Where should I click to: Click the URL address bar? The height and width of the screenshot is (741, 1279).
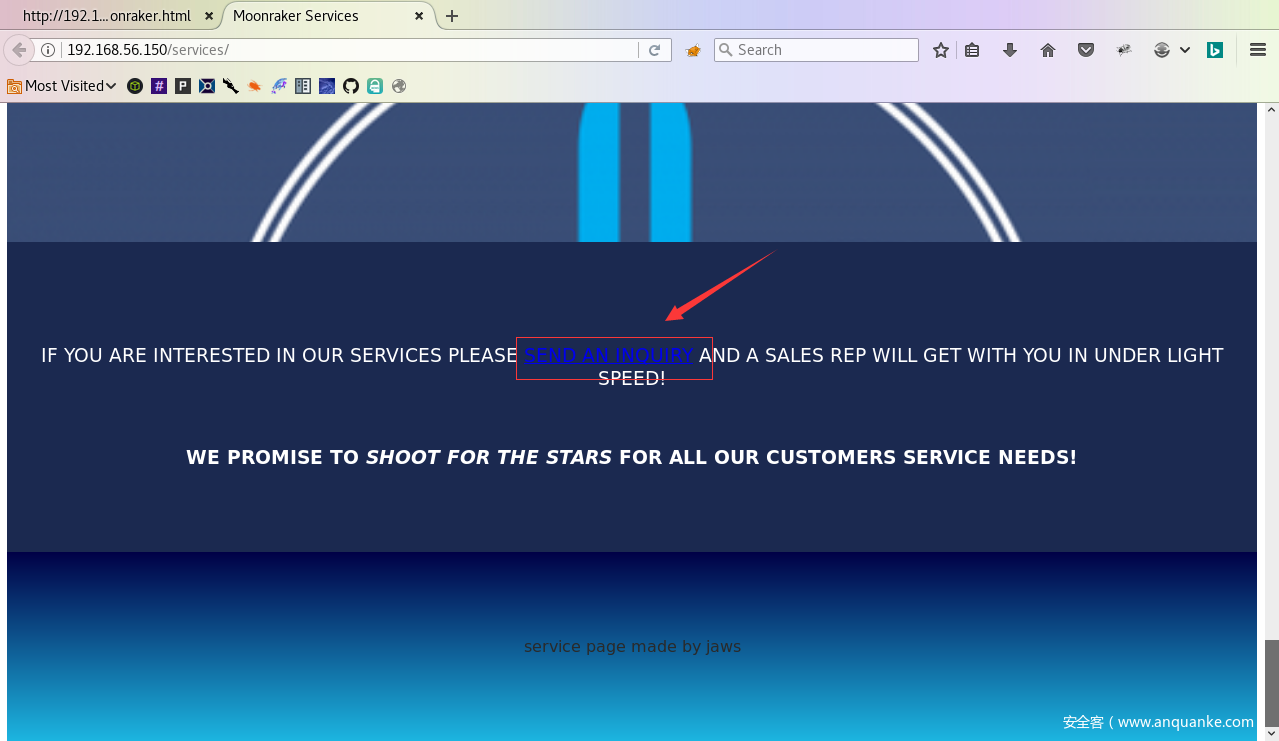(350, 50)
